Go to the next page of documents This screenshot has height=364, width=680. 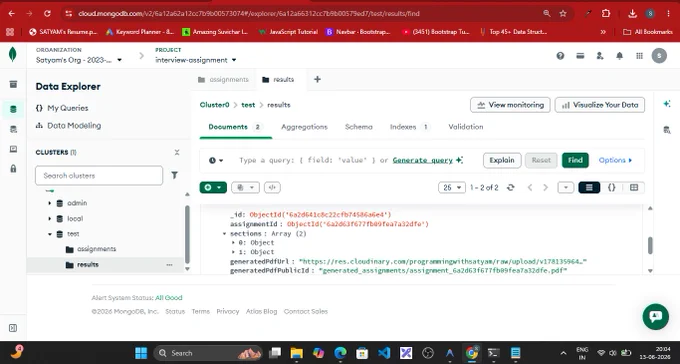546,187
